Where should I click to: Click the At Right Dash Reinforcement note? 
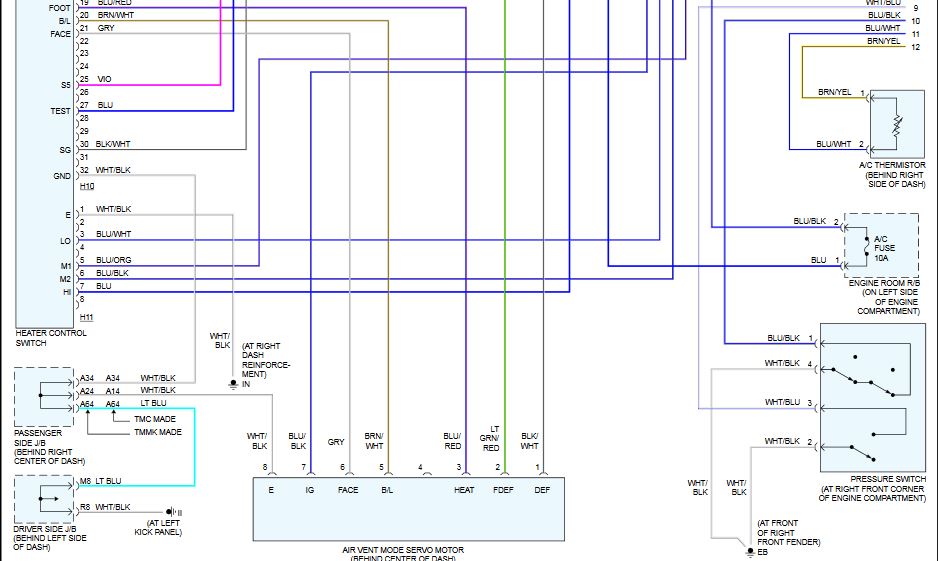coord(266,360)
